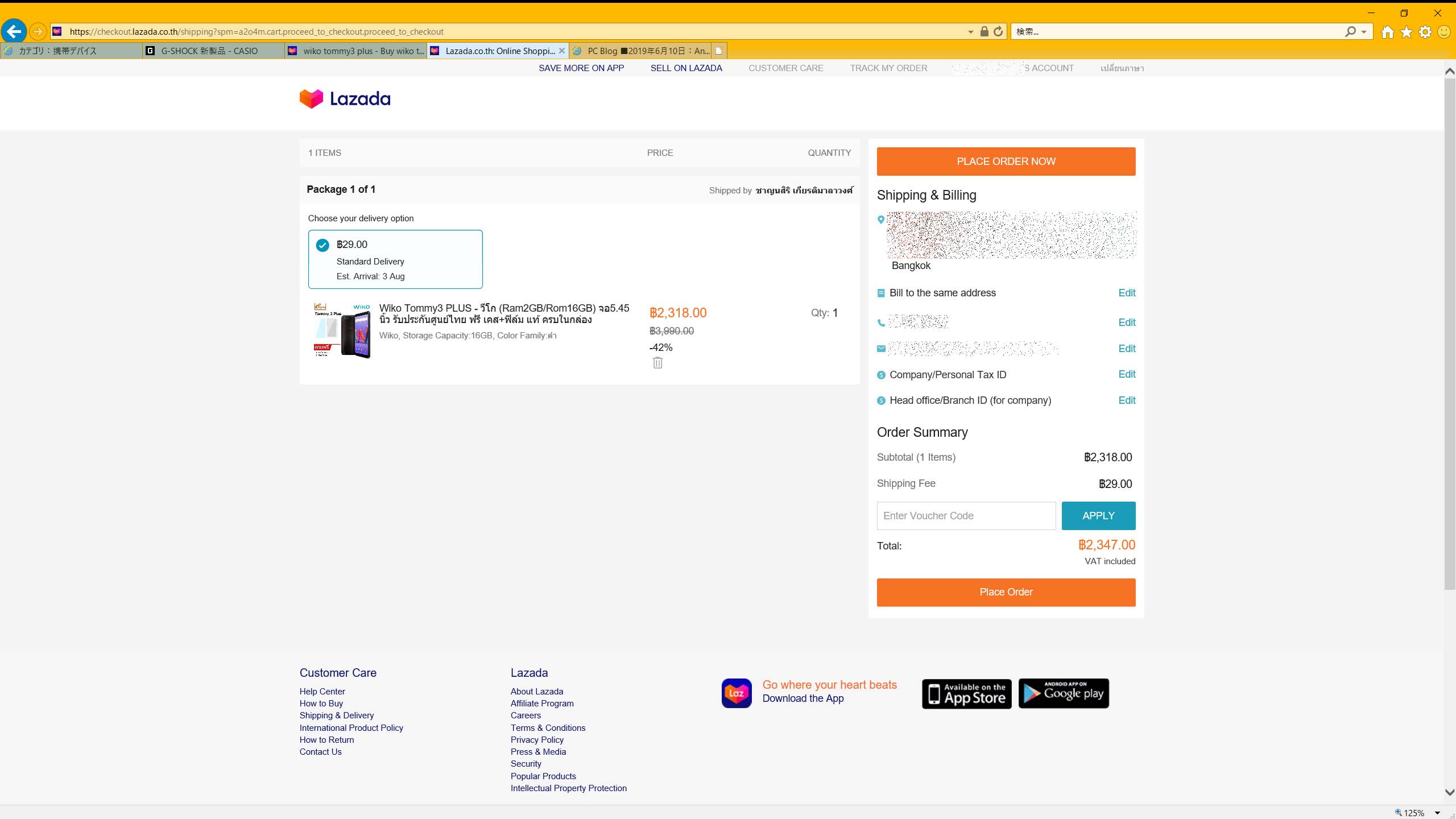Click the Head office/Branch ID icon
Image resolution: width=1456 pixels, height=819 pixels.
point(881,400)
